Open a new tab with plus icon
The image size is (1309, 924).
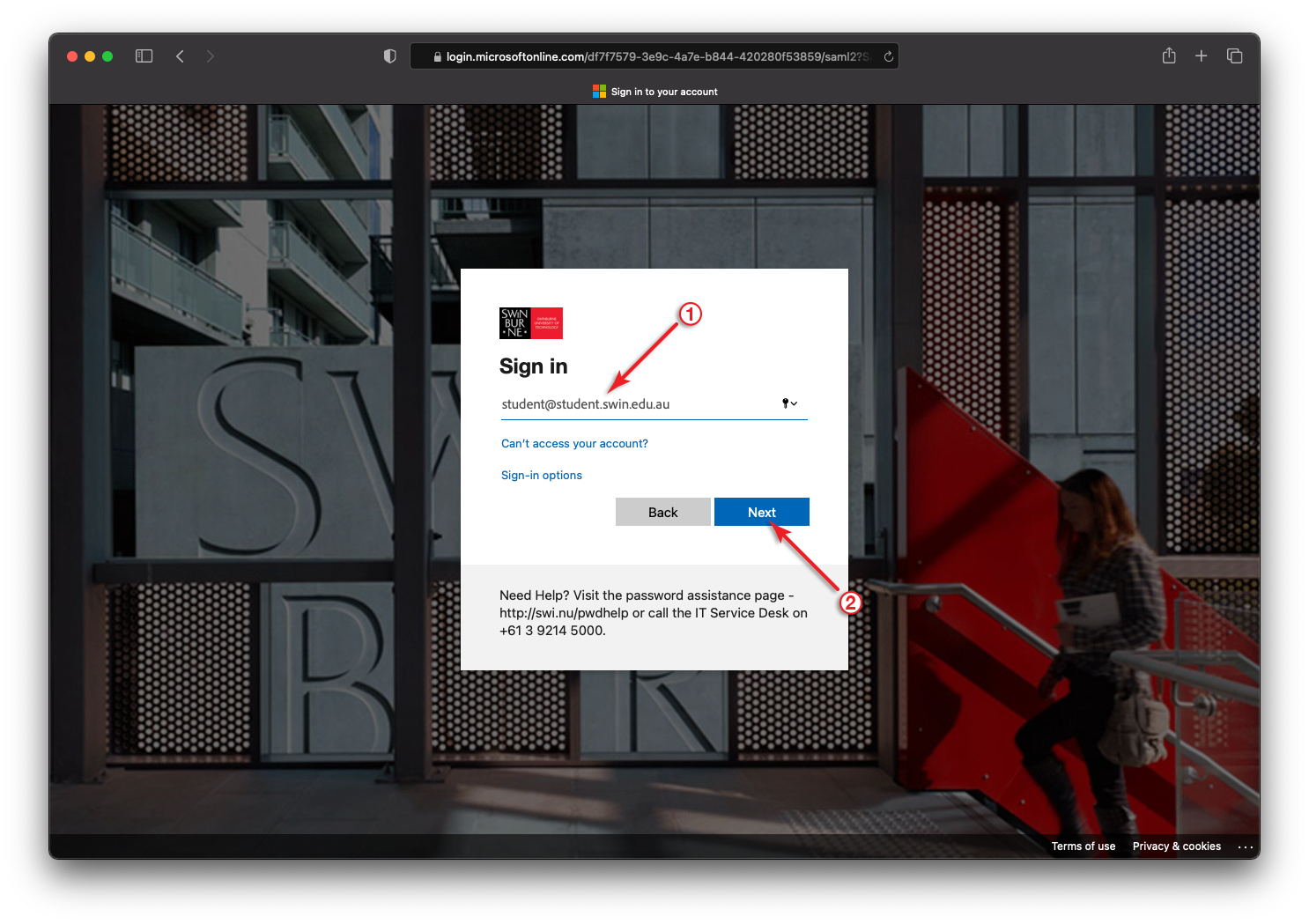(1201, 56)
